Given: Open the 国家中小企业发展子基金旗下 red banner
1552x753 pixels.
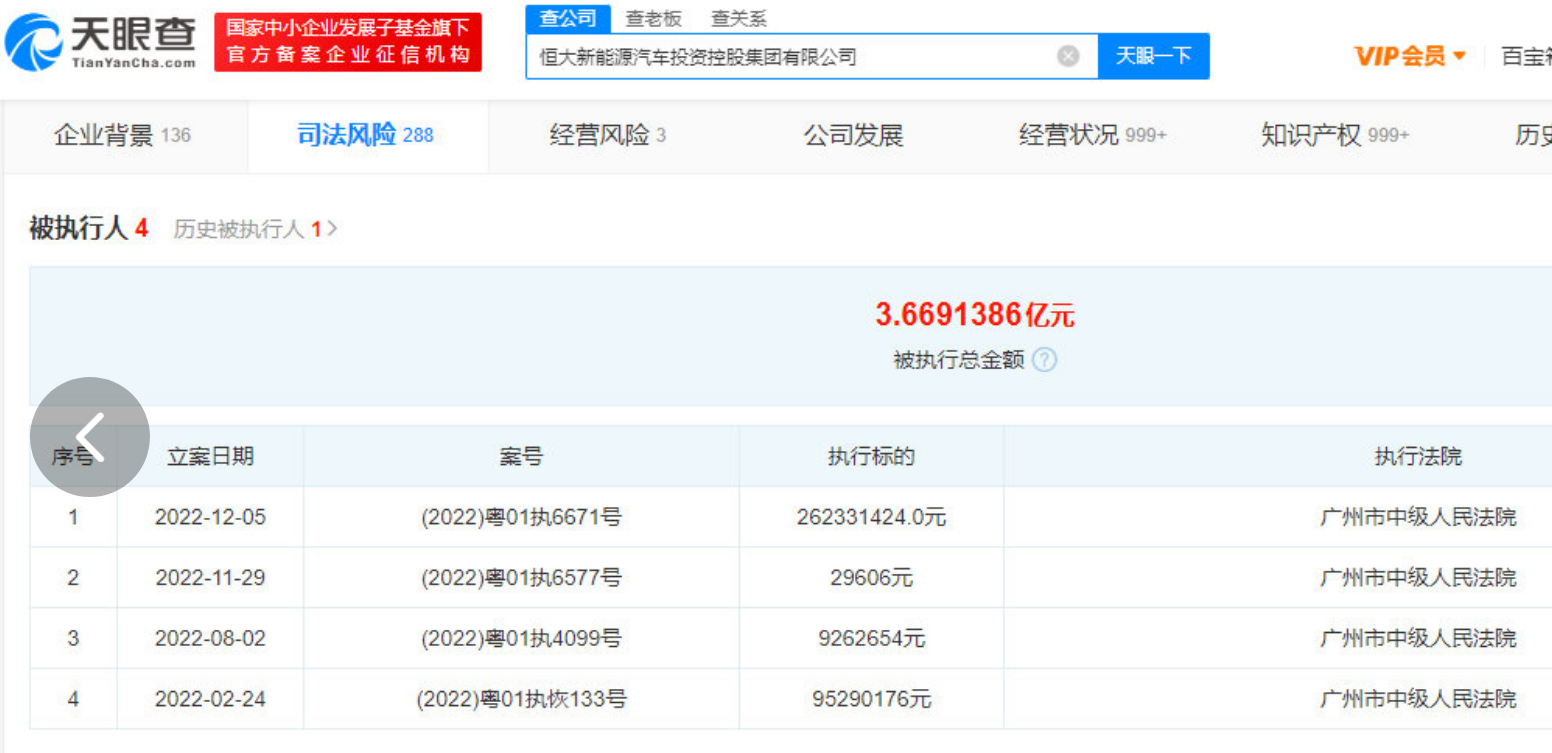Looking at the screenshot, I should click(x=348, y=42).
